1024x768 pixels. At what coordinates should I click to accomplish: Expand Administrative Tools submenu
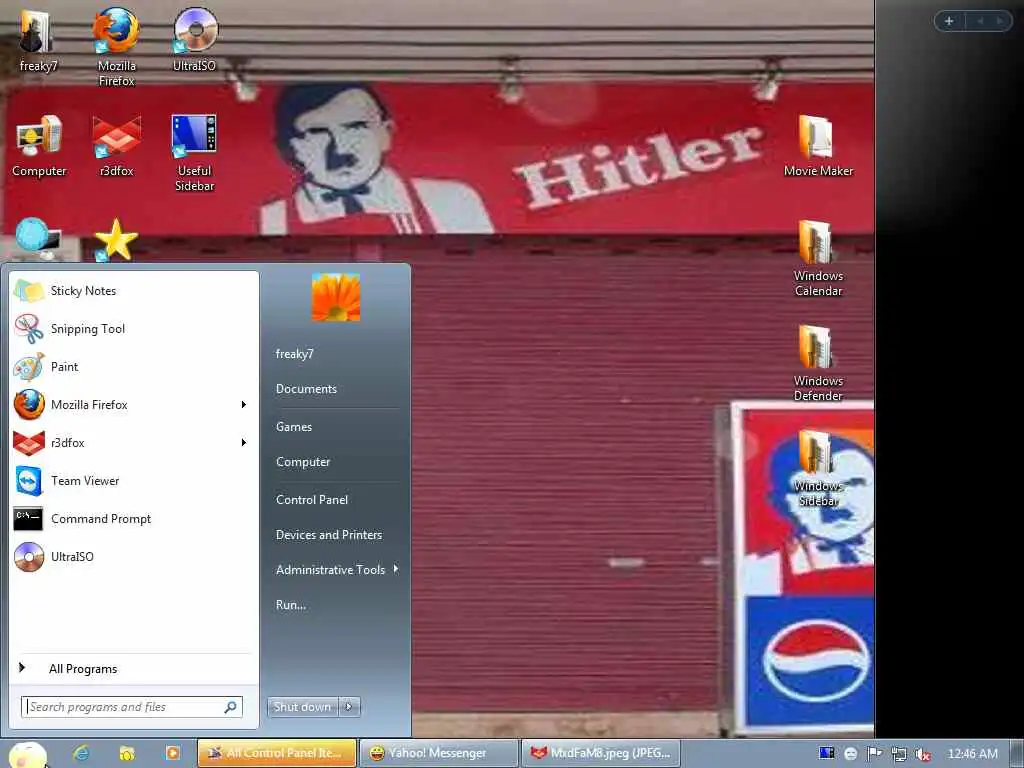(337, 569)
